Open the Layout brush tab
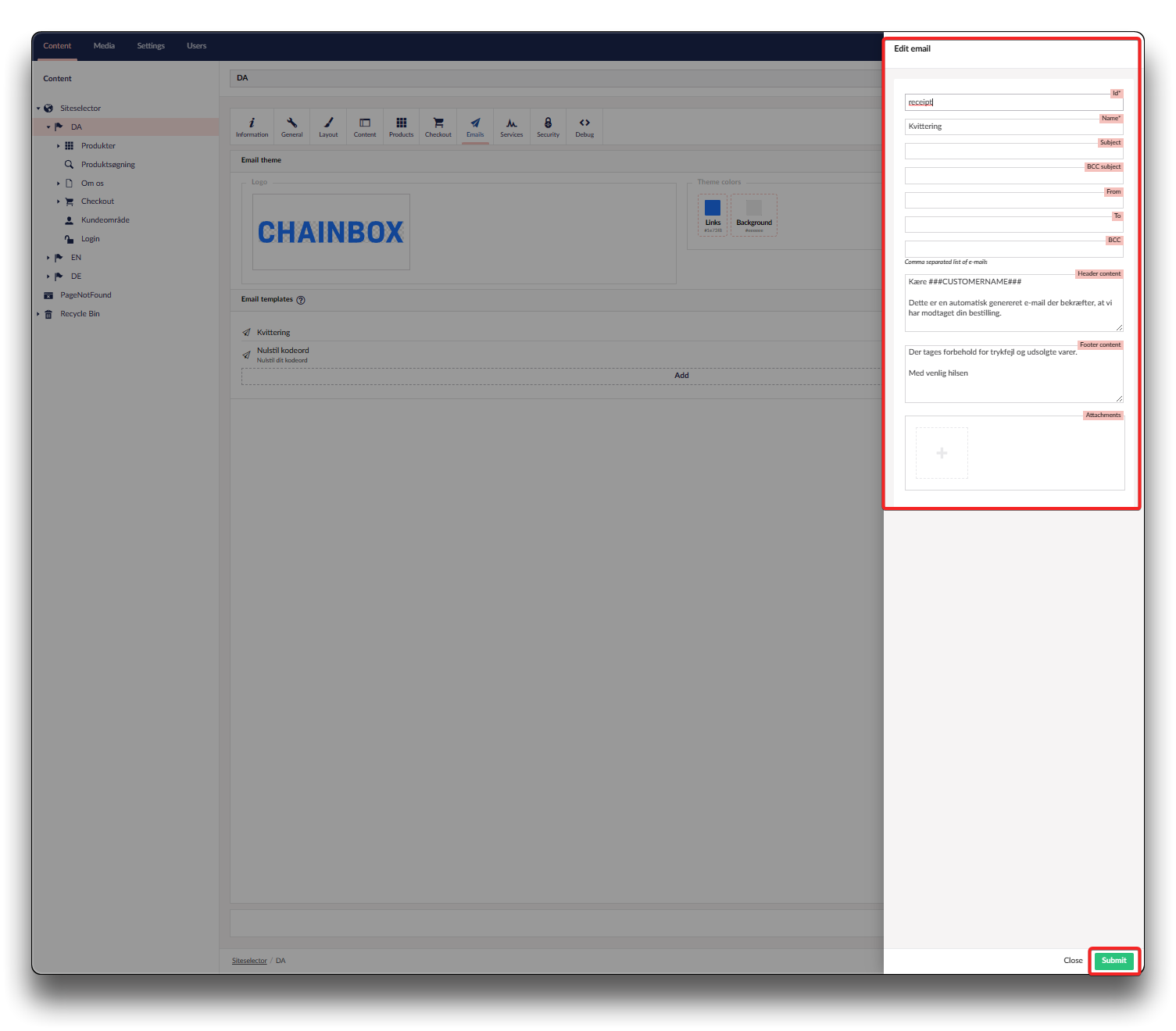1176x1031 pixels. 328,127
